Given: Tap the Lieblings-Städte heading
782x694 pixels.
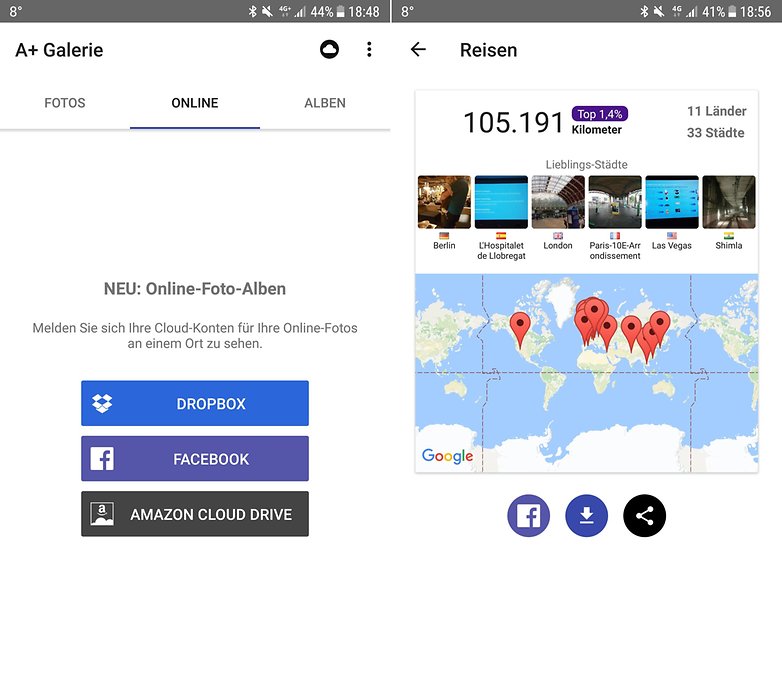Looking at the screenshot, I should (586, 165).
